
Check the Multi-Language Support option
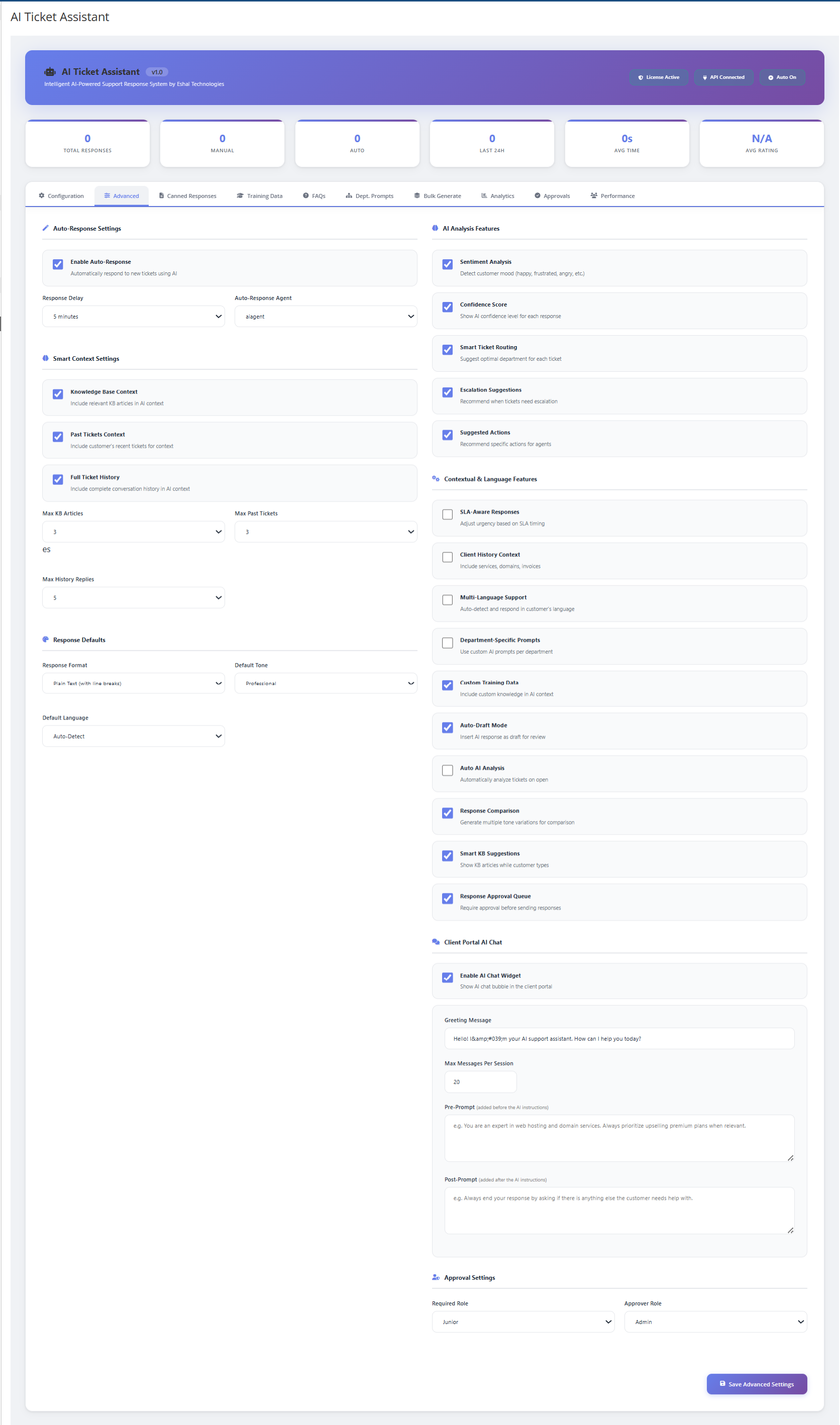[x=447, y=599]
